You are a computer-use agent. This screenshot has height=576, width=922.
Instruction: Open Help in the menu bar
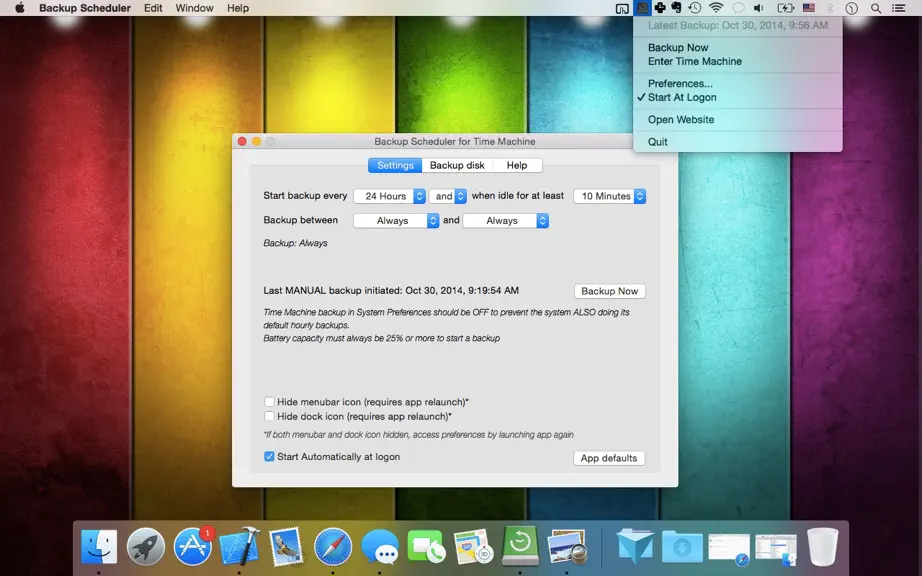(238, 8)
